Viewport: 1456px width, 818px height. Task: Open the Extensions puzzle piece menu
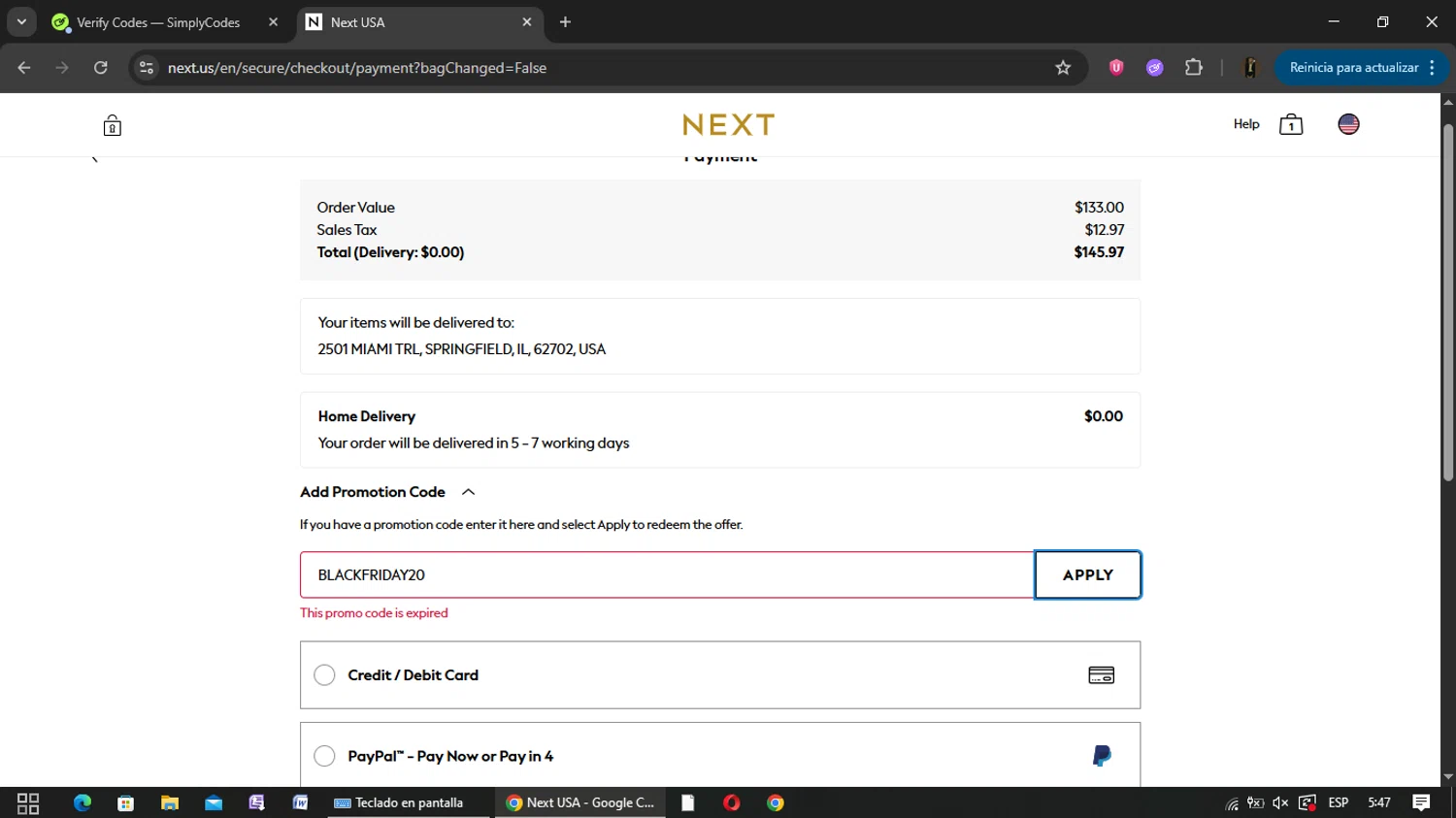point(1194,68)
